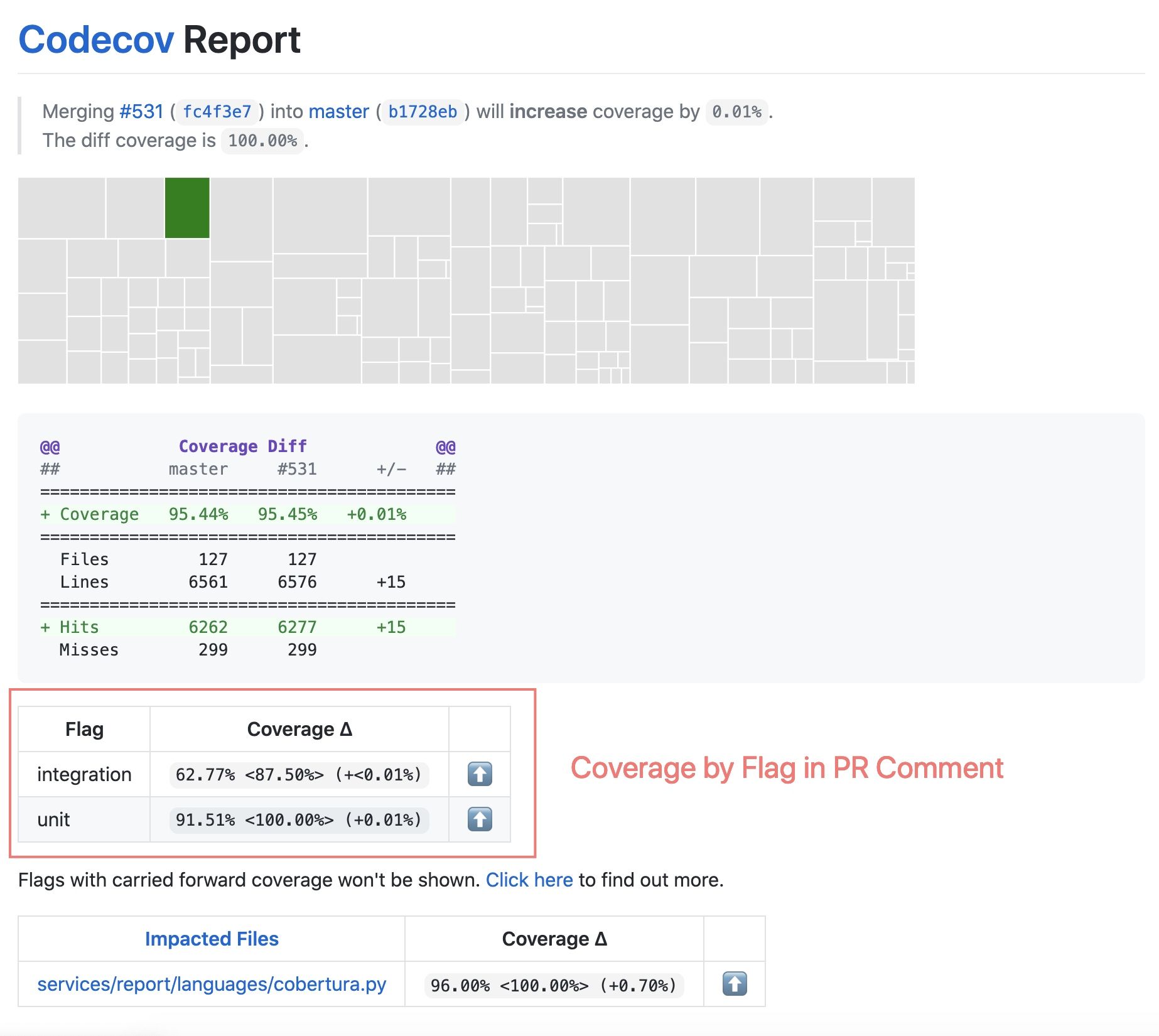Open the master branch link
The width and height of the screenshot is (1159, 1036).
(x=338, y=112)
